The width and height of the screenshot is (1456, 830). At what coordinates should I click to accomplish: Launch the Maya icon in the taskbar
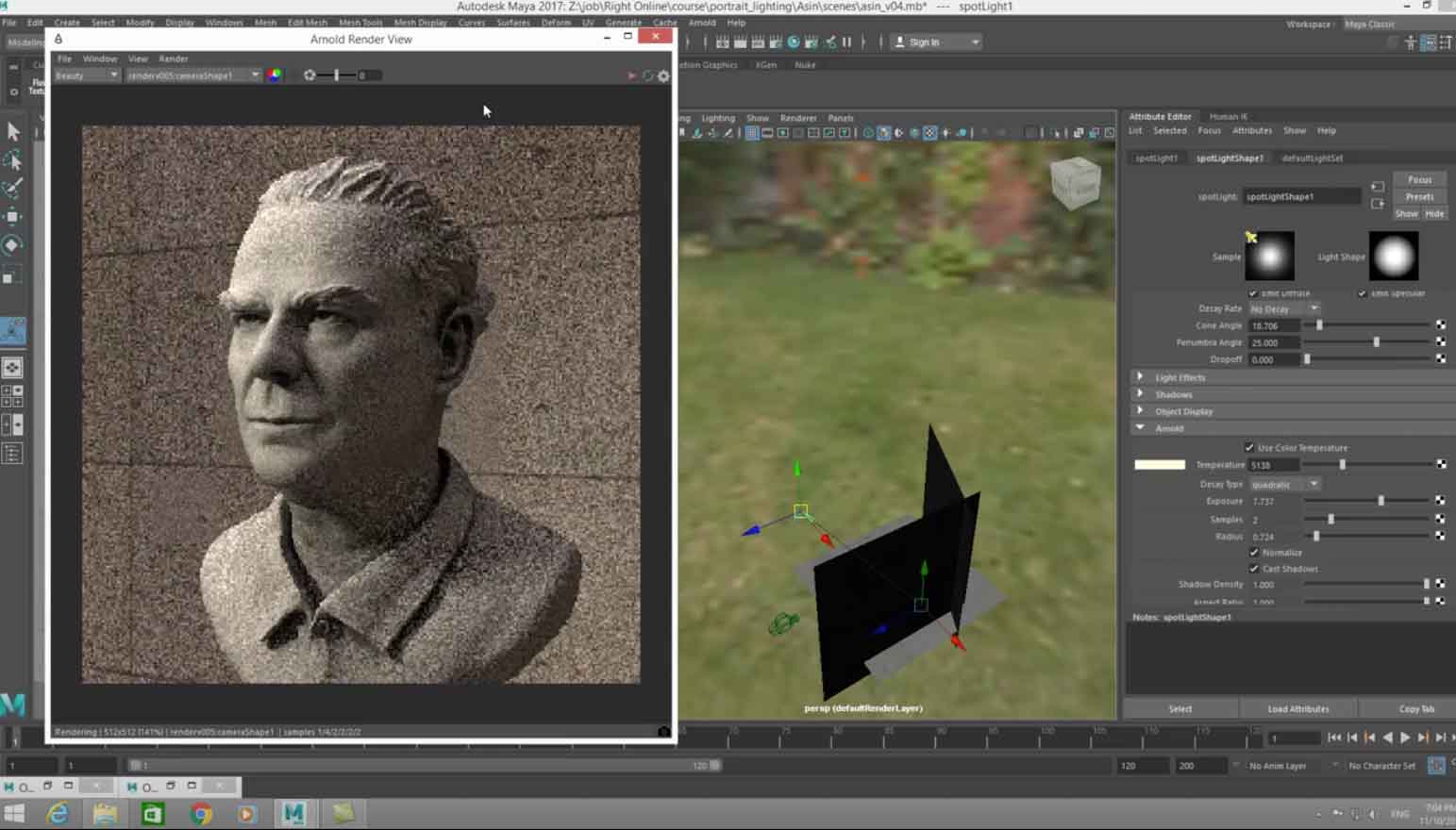[x=293, y=813]
